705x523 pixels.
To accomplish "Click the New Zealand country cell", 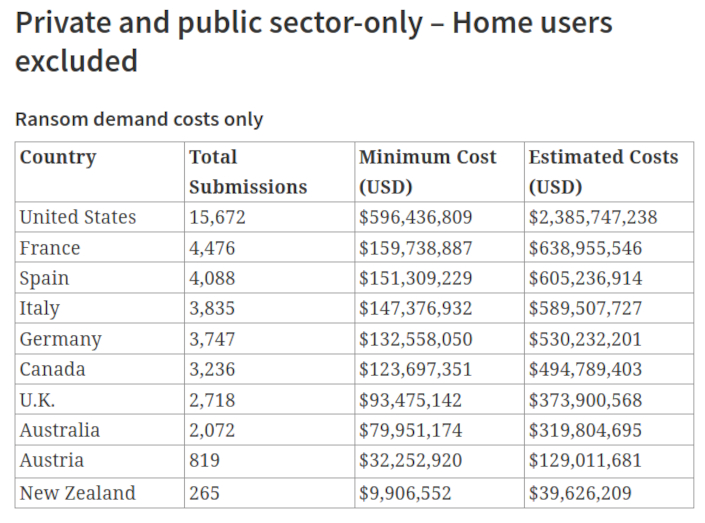I will 78,492.
